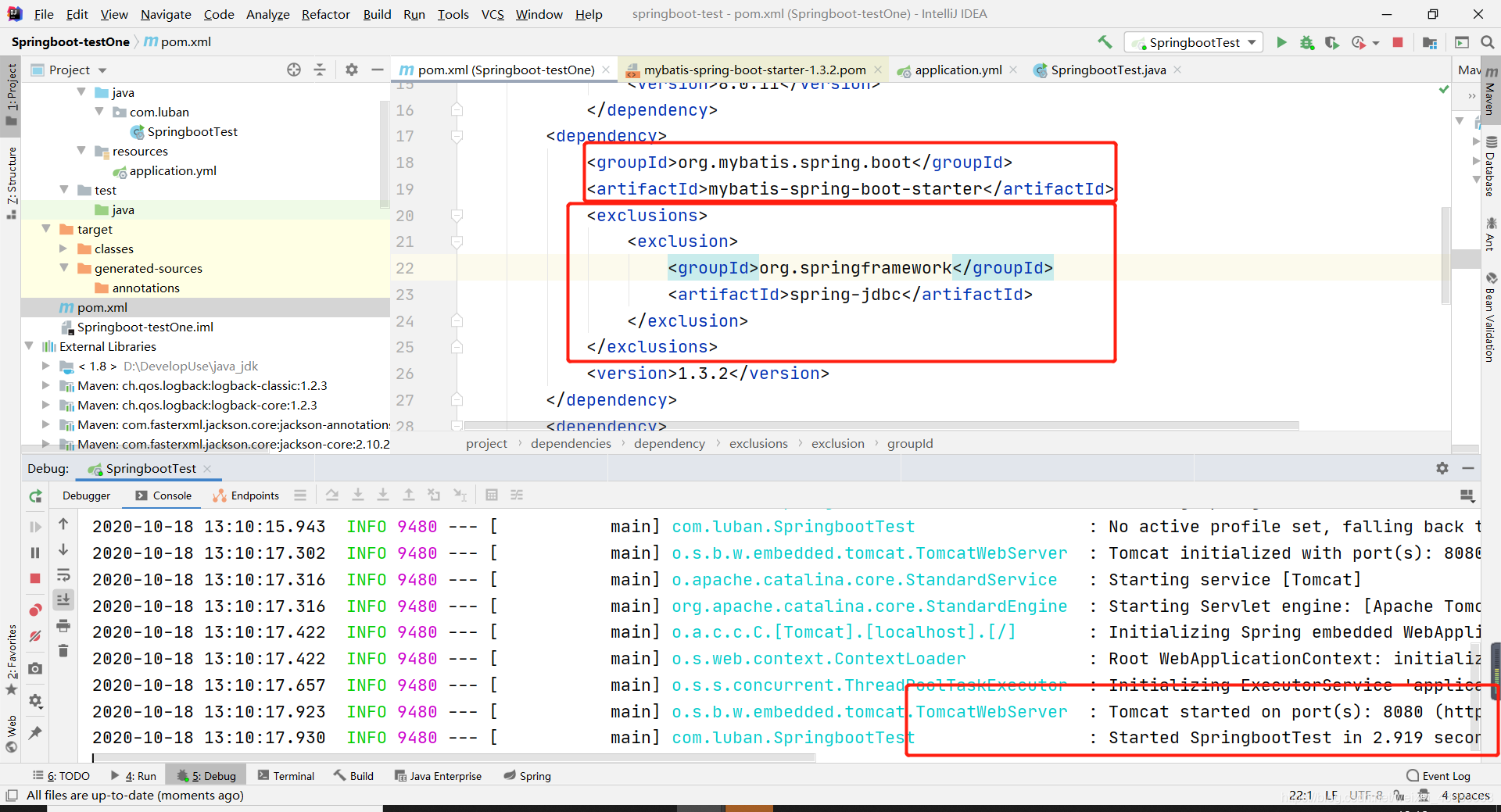
Task: Click the step into icon in the debug toolbar
Action: 358,495
